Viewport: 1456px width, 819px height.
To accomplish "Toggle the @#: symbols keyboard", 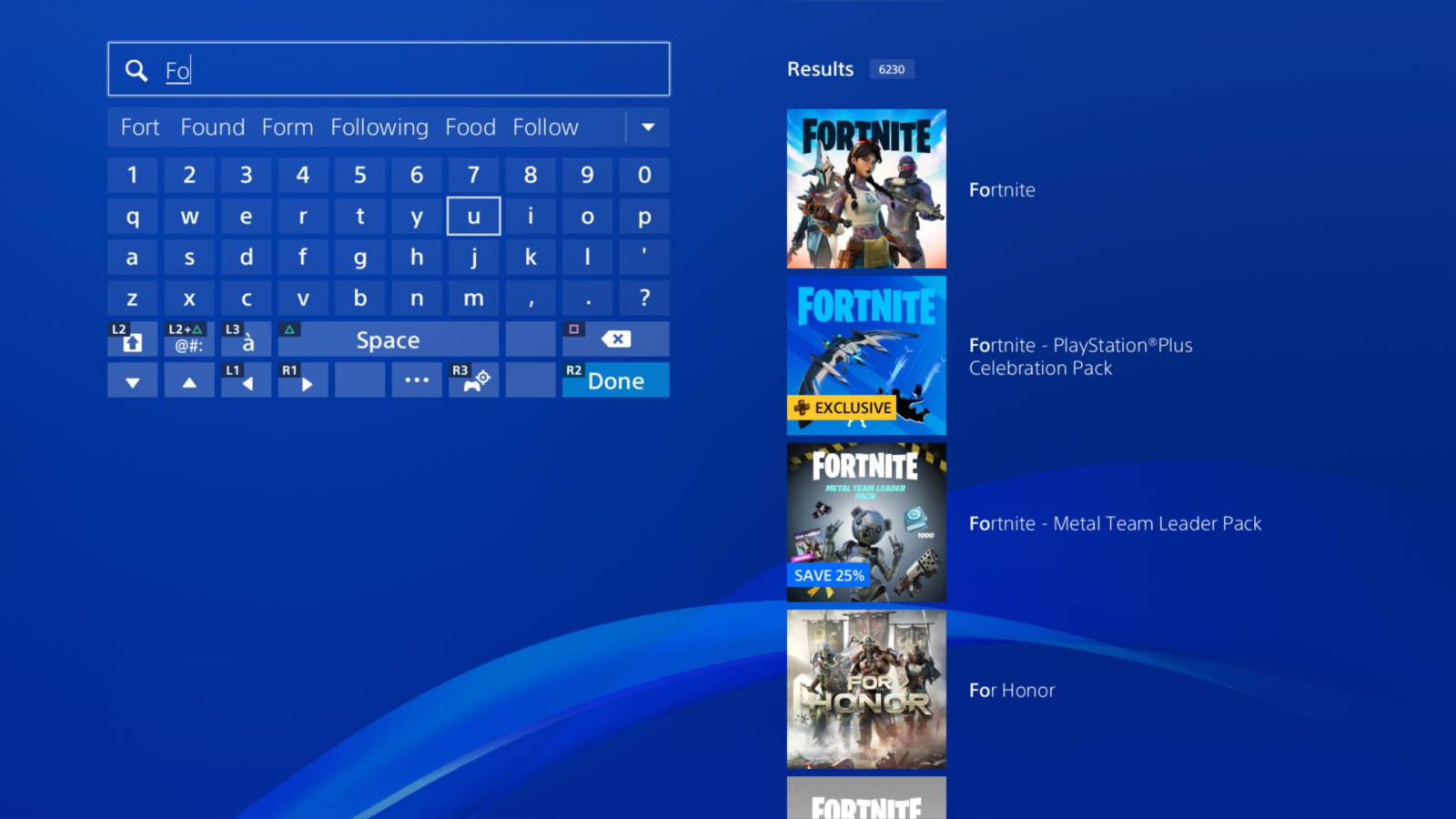I will 189,339.
